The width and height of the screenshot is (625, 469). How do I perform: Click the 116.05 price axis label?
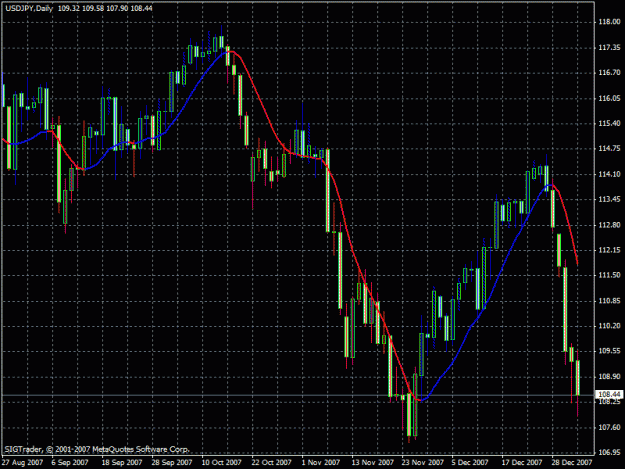tap(609, 98)
